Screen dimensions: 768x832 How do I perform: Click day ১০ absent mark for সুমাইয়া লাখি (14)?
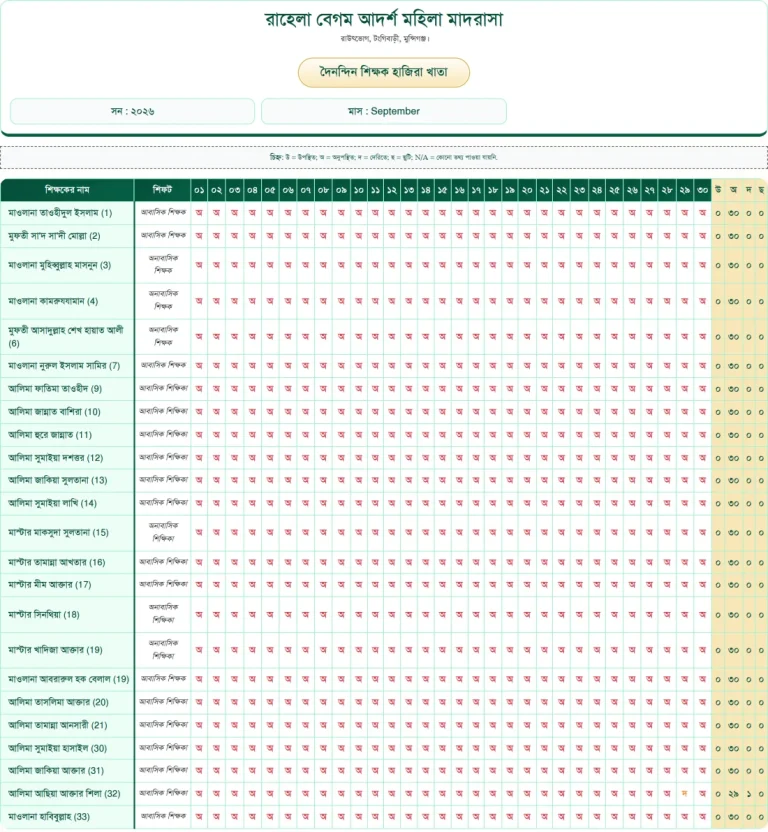[358, 502]
